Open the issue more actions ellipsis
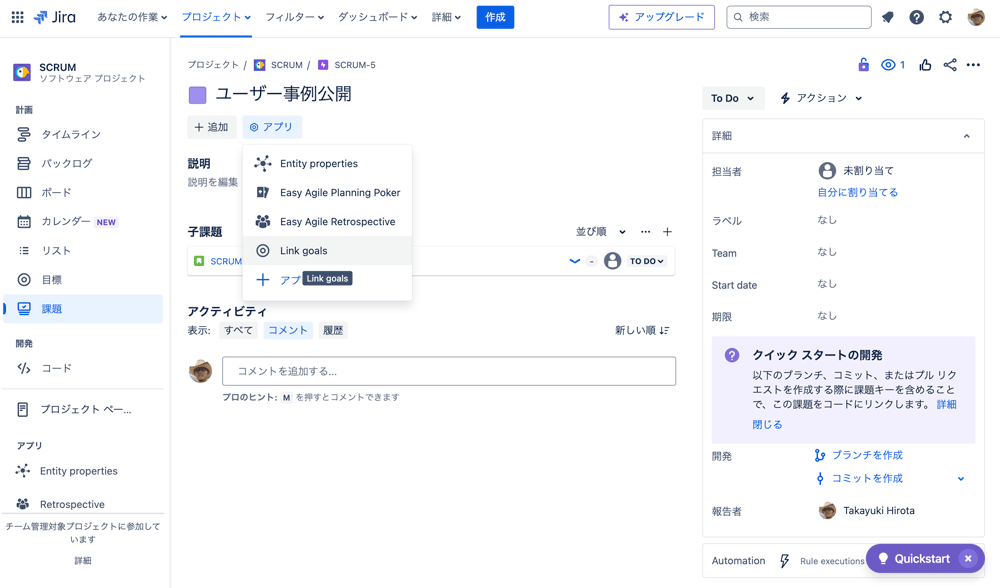 pyautogui.click(x=973, y=64)
